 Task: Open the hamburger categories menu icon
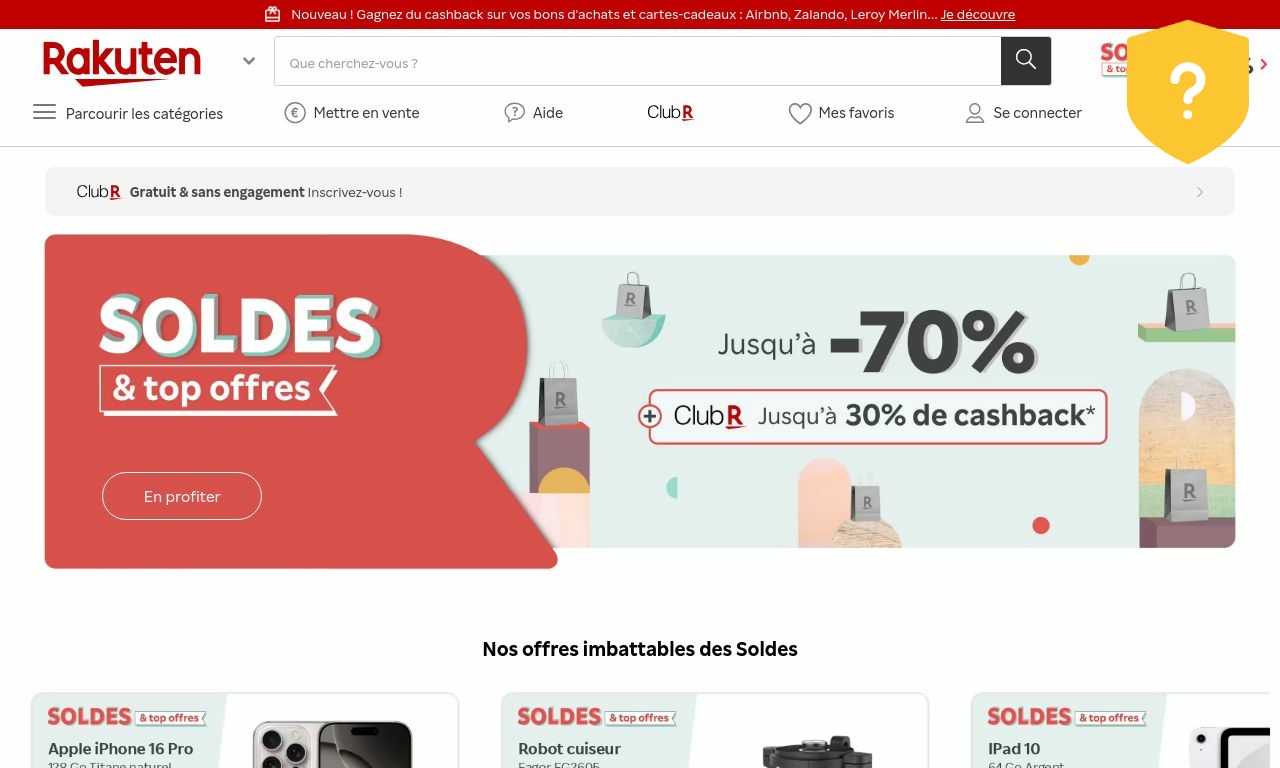click(44, 112)
